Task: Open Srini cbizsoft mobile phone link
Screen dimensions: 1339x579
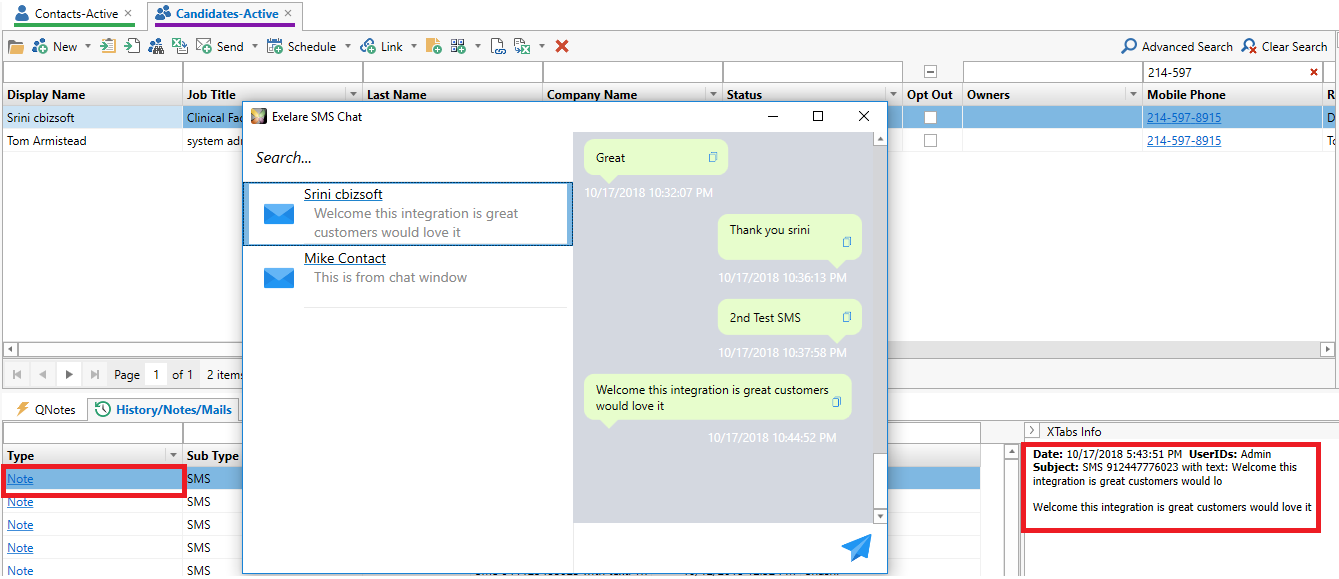Action: coord(1184,118)
